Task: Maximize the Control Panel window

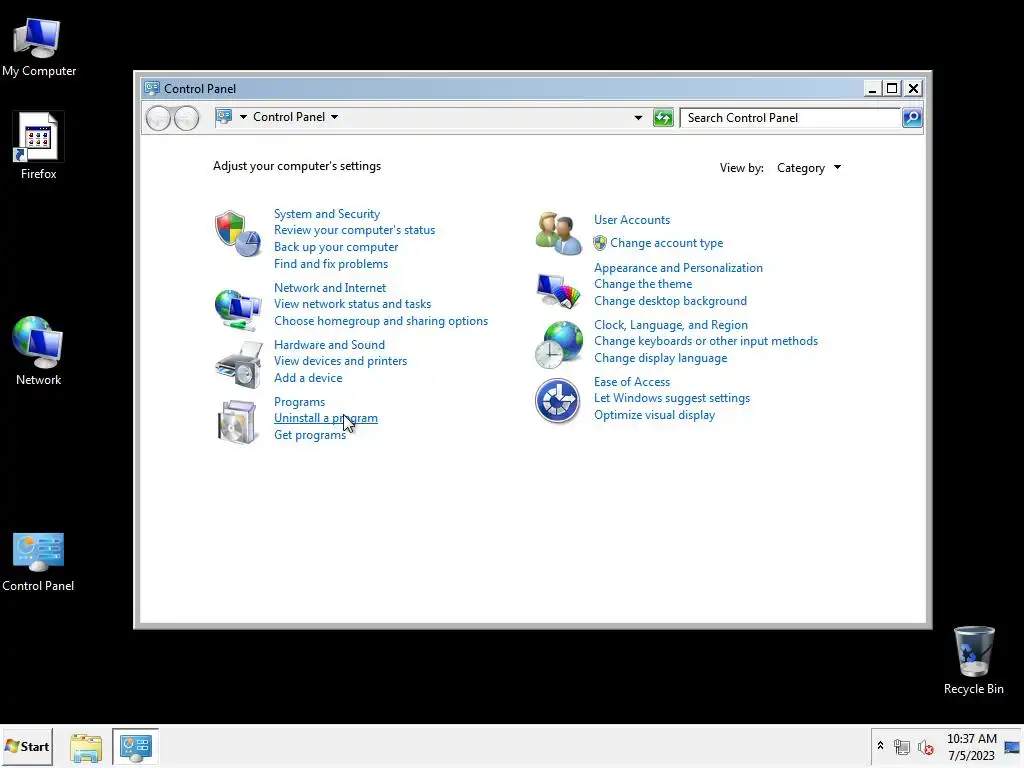Action: pyautogui.click(x=892, y=88)
